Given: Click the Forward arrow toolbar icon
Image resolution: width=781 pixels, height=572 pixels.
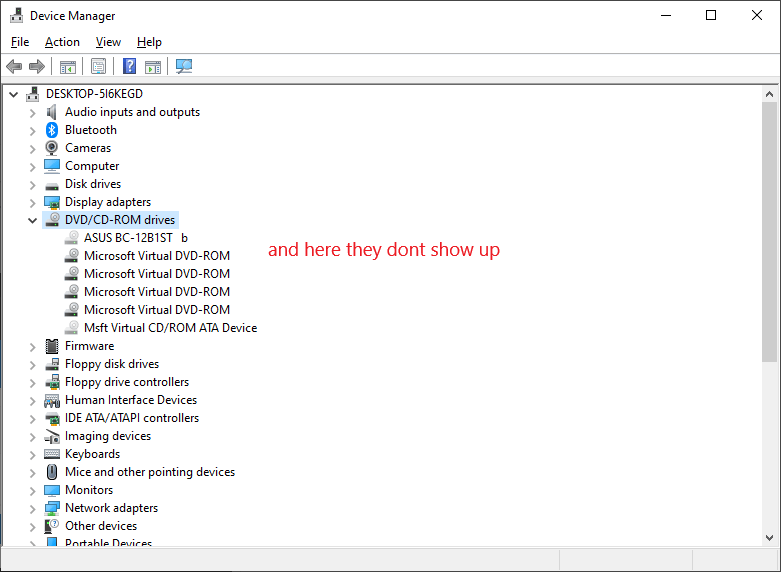Looking at the screenshot, I should point(37,66).
